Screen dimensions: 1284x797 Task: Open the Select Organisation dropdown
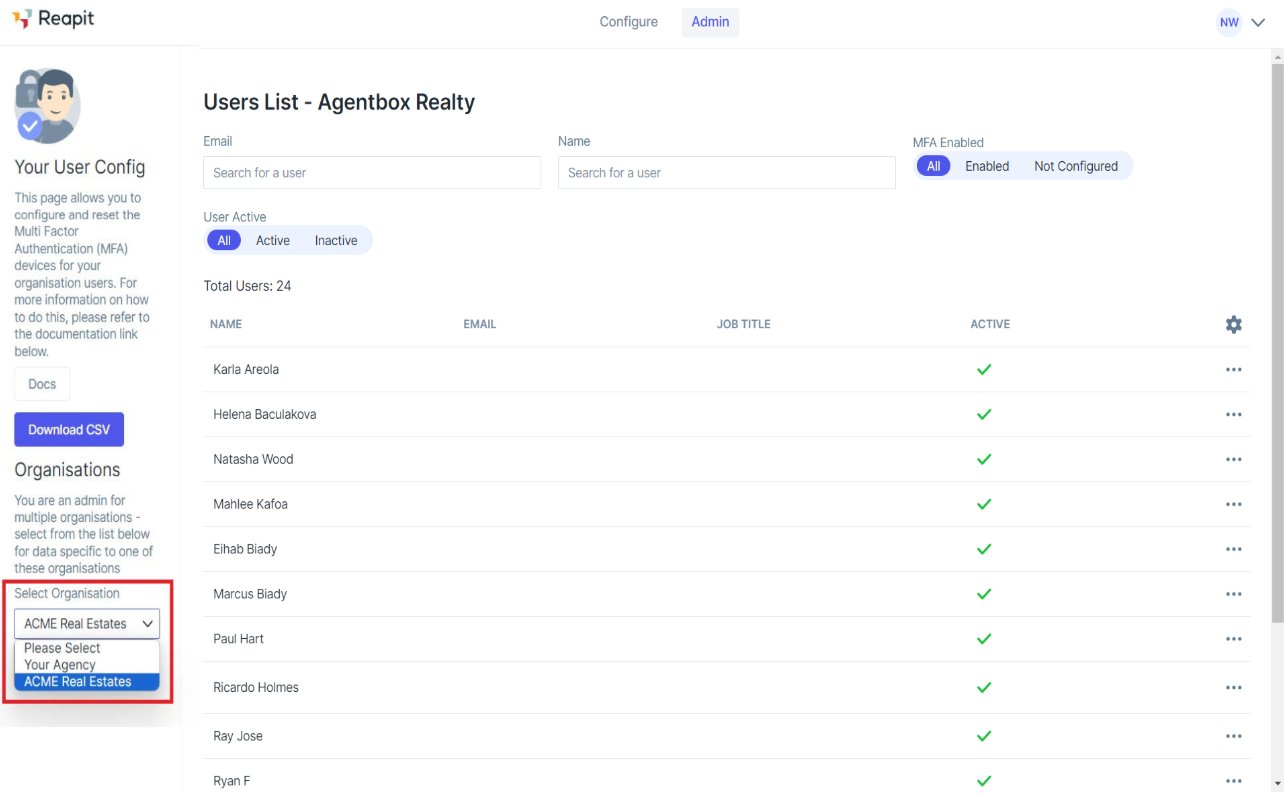pyautogui.click(x=87, y=623)
